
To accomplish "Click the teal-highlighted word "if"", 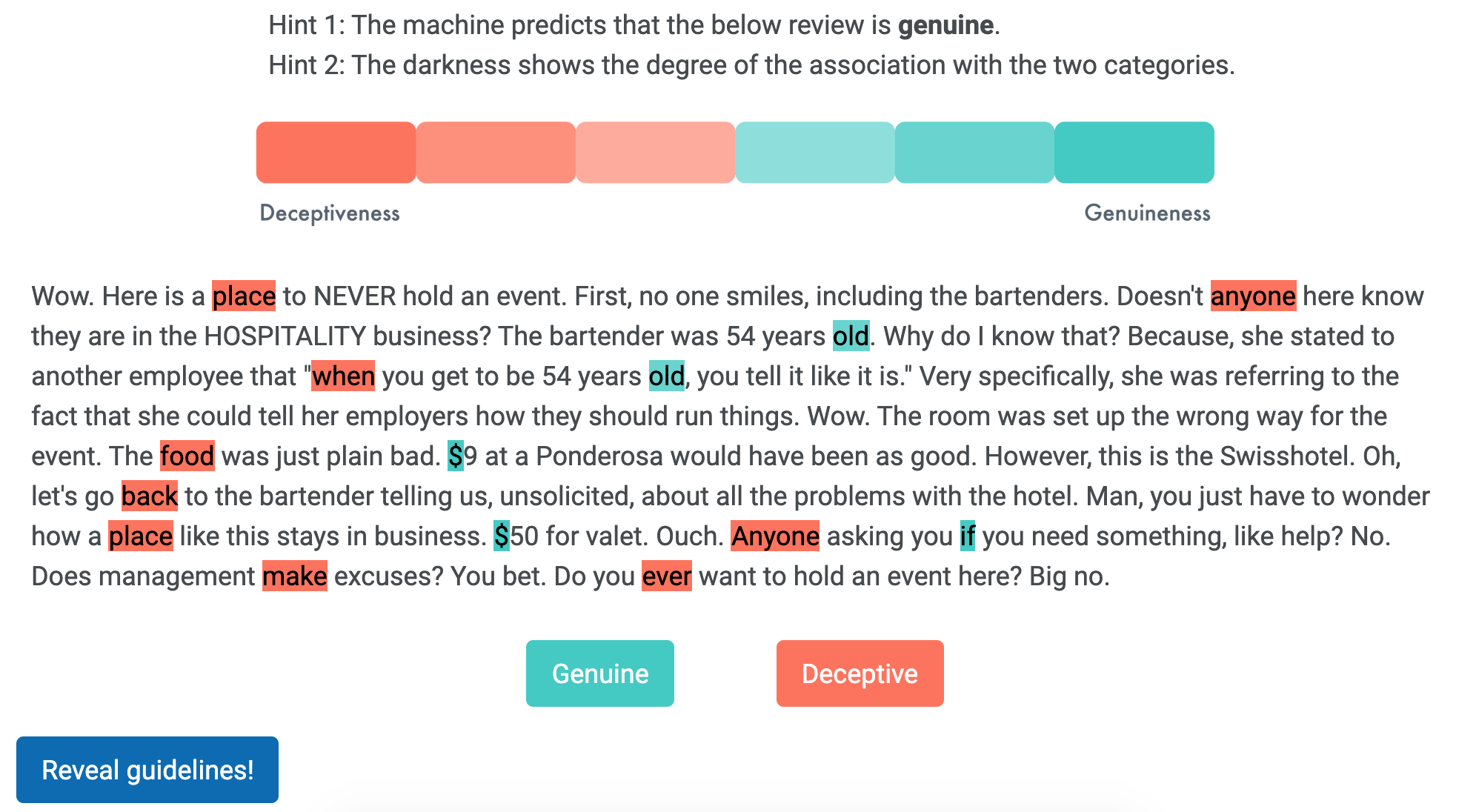I will (x=967, y=536).
